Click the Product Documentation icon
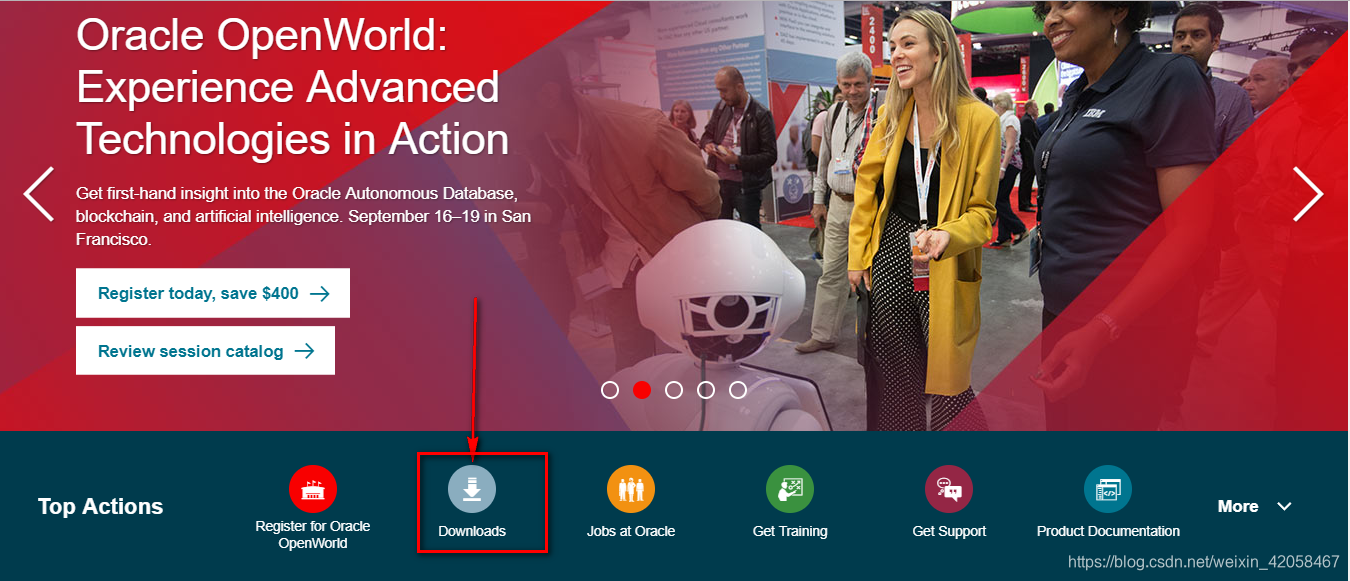The height and width of the screenshot is (581, 1350). coord(1108,490)
